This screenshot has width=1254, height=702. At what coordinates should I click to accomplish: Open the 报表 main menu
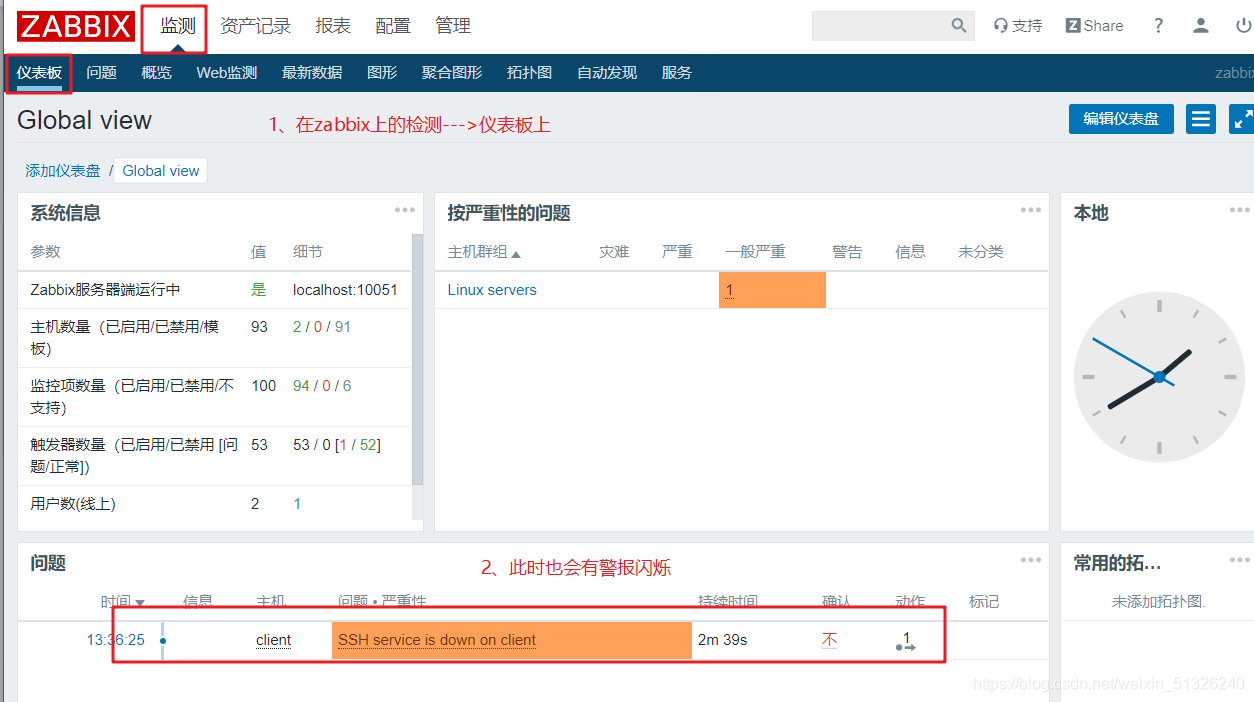pos(333,26)
